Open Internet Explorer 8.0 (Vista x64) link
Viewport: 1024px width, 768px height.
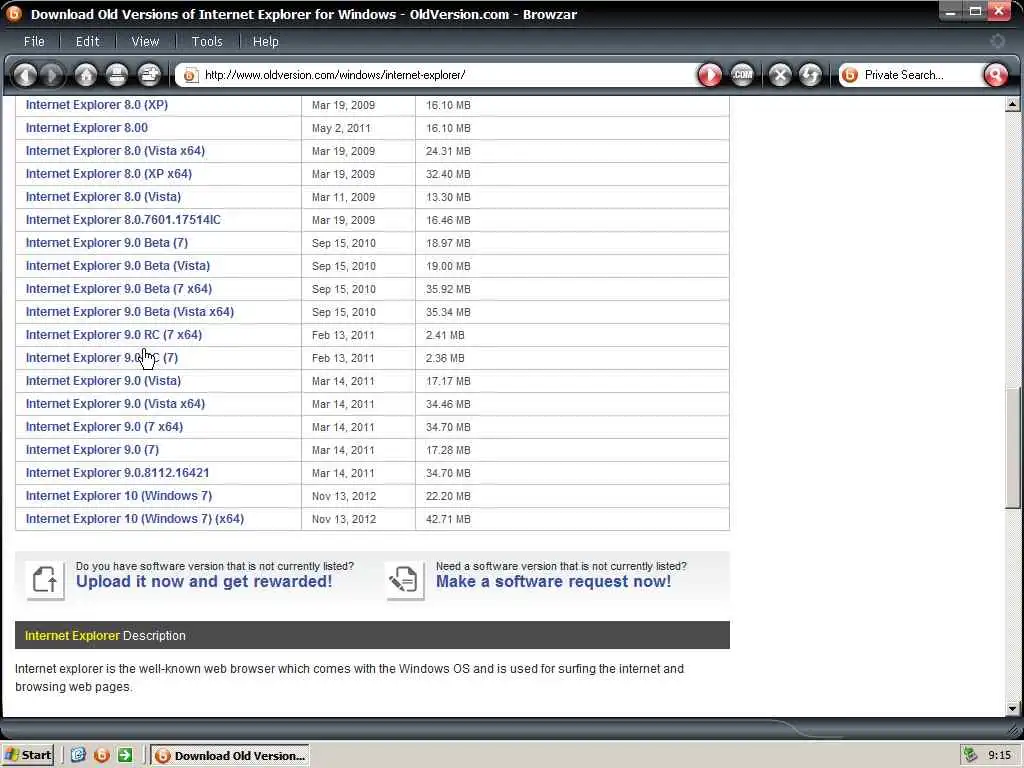click(x=116, y=150)
